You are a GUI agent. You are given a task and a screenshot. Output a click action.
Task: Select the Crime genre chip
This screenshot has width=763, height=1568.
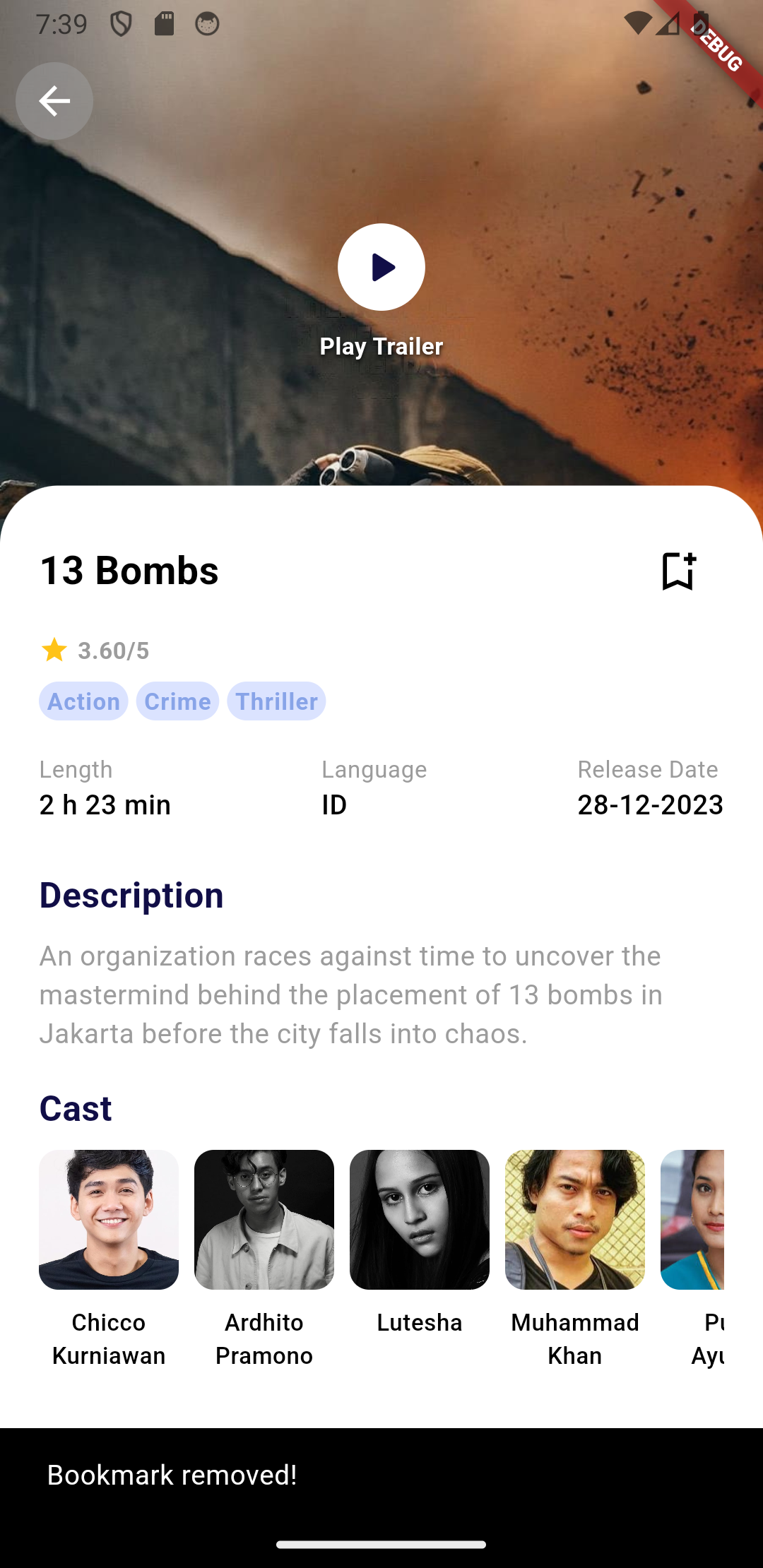[x=177, y=701]
